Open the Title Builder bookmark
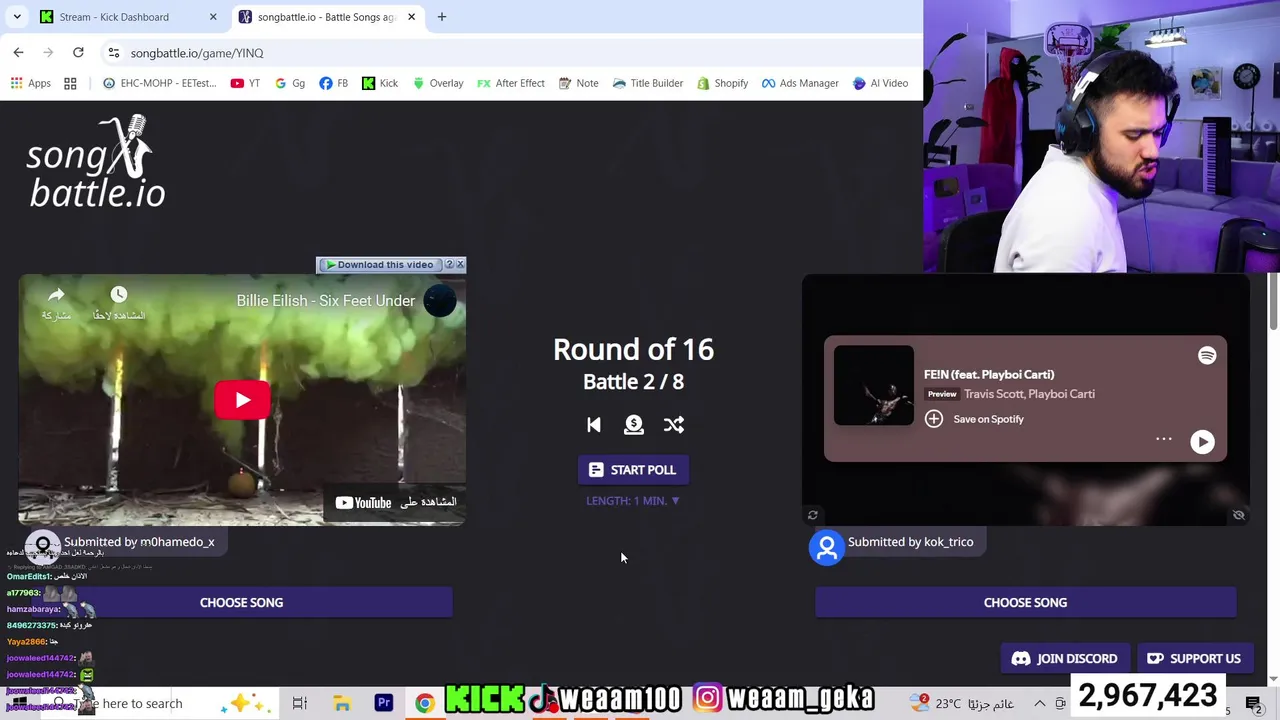The width and height of the screenshot is (1280, 720). (647, 83)
